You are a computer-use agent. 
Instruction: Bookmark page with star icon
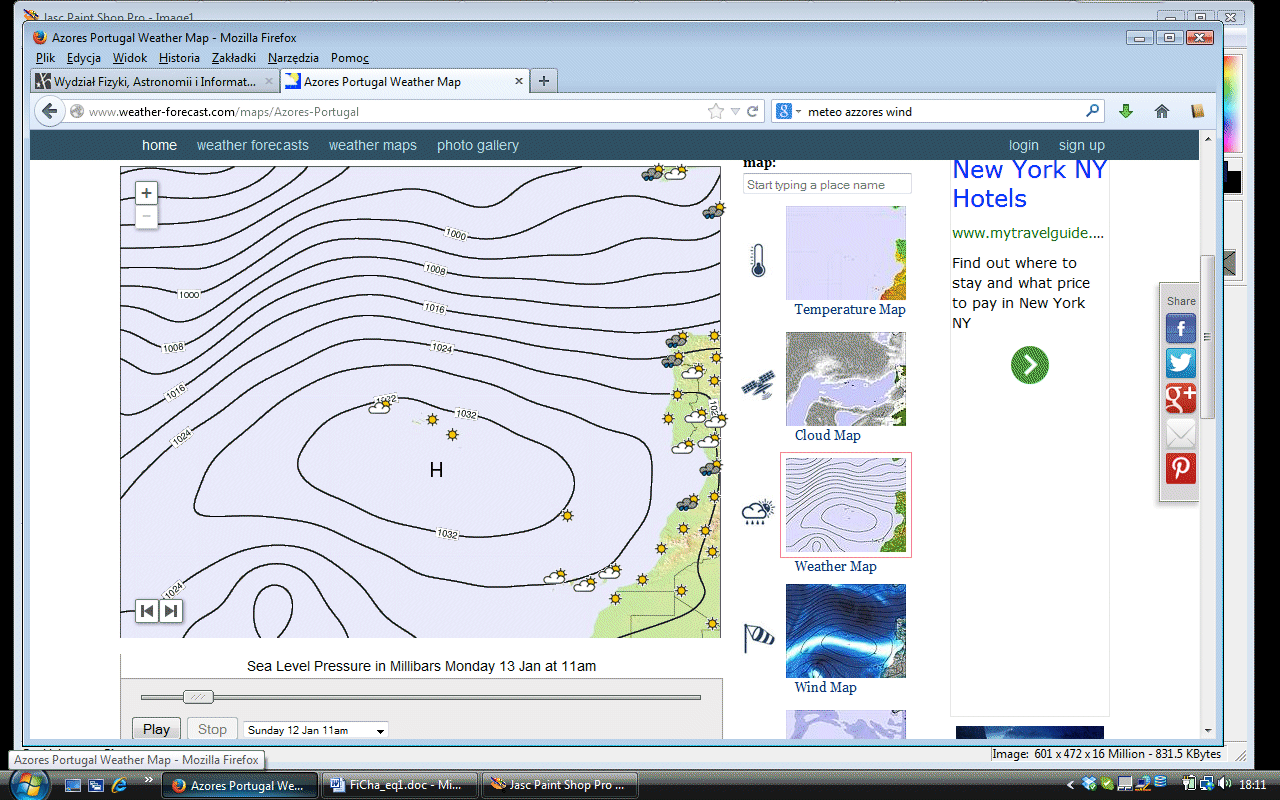(715, 112)
